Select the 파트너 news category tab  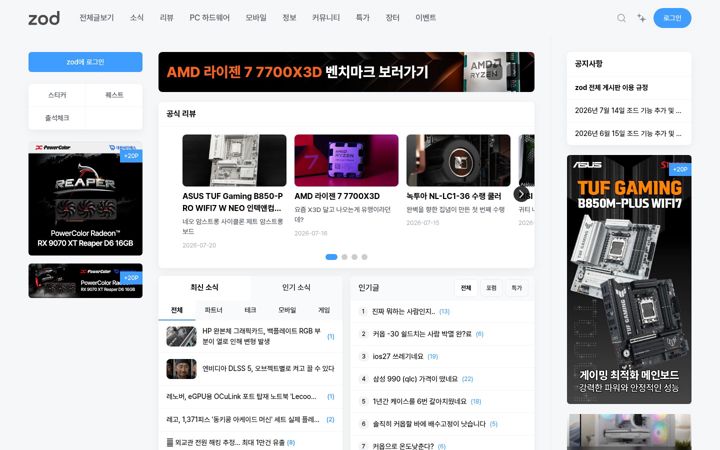tap(214, 310)
